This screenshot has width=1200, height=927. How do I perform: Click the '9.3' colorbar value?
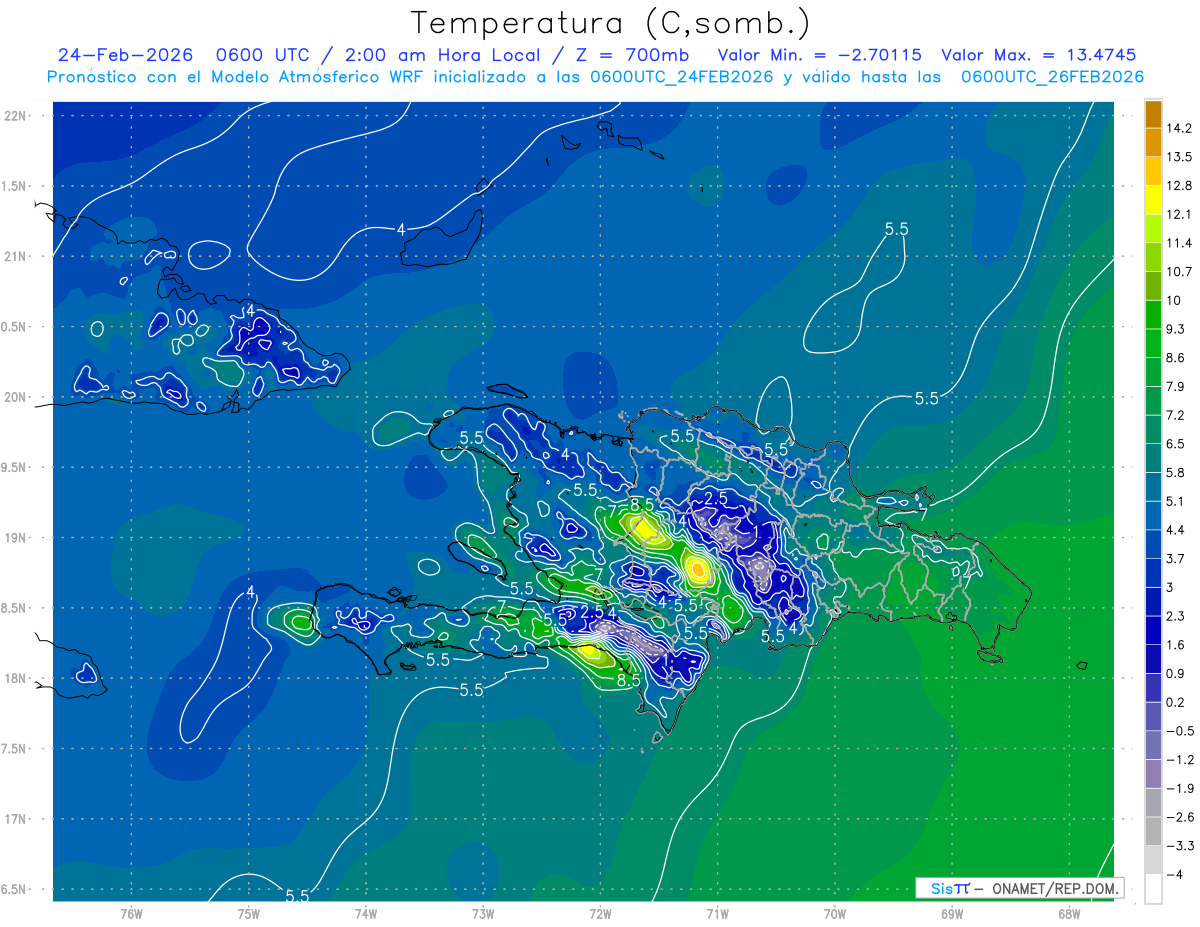click(x=1176, y=329)
